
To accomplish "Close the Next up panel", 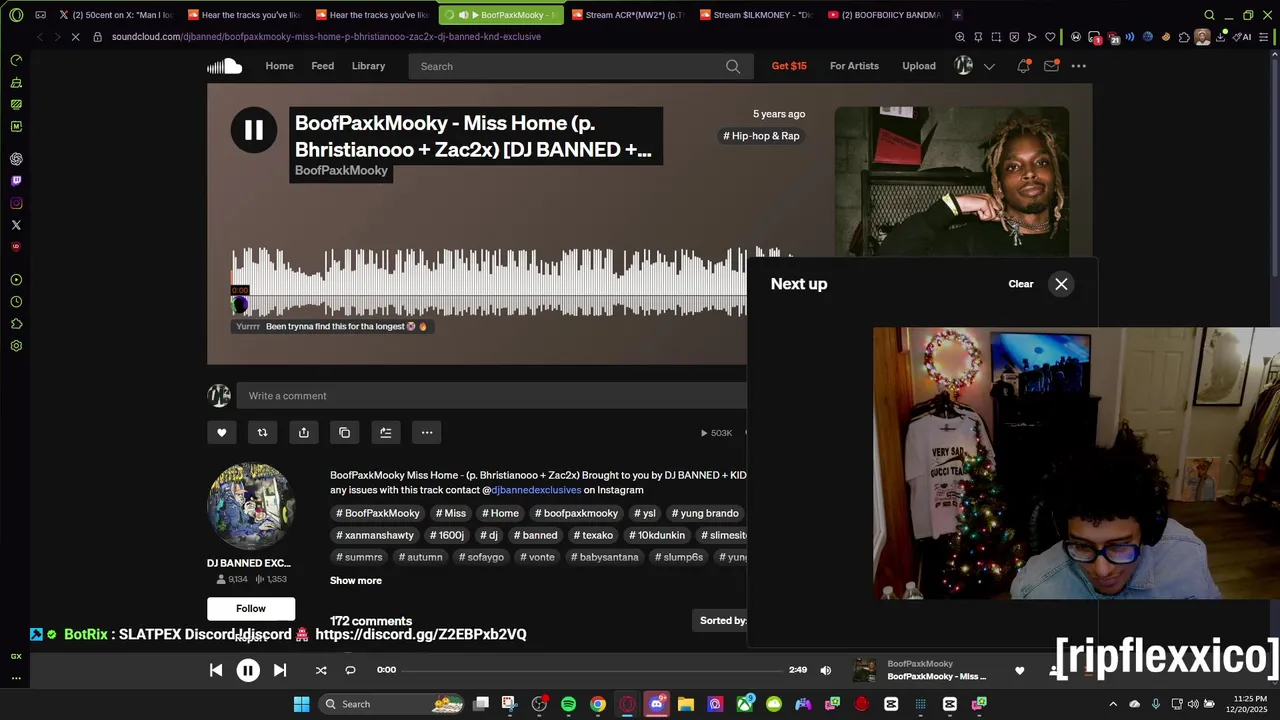I will pos(1061,284).
